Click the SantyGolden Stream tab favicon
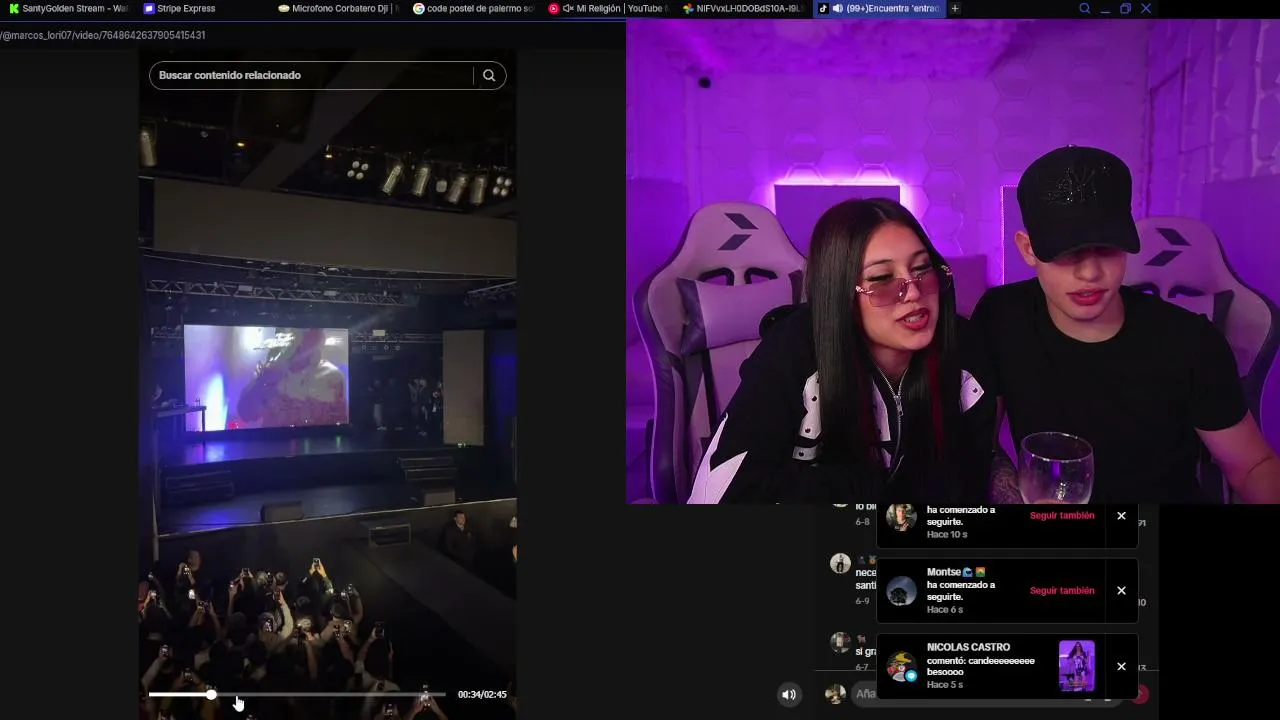The image size is (1280, 720). pos(14,9)
